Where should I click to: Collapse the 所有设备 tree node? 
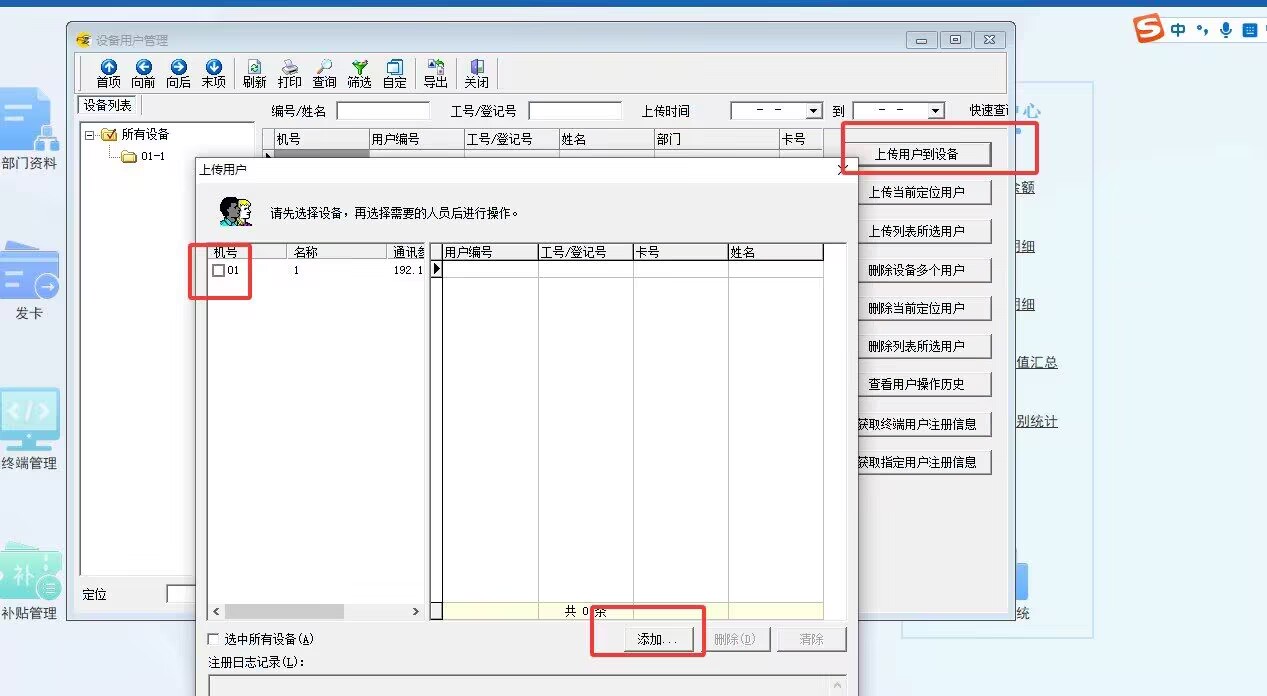click(90, 135)
